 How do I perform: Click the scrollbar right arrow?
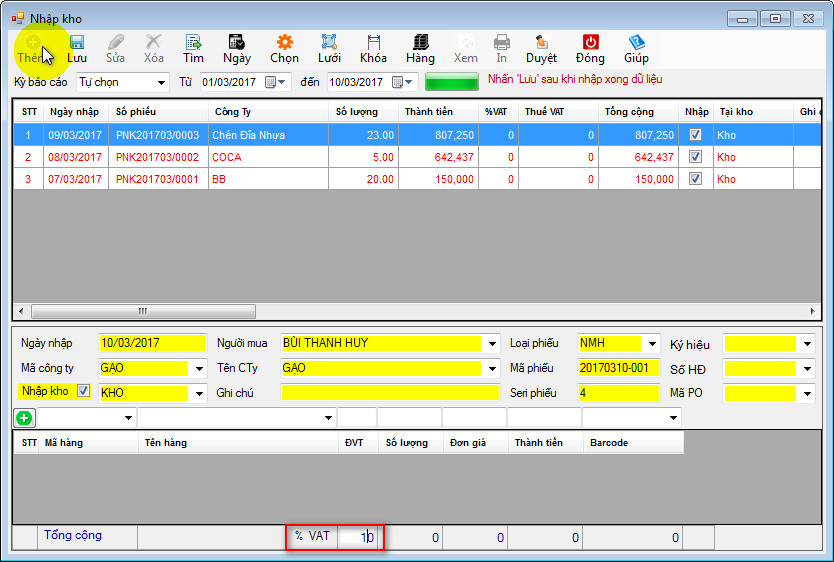point(813,311)
